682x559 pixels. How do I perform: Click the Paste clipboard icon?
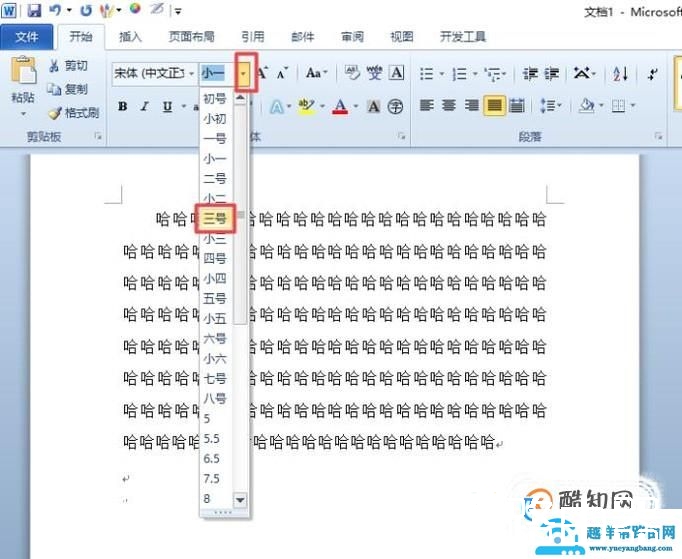click(x=23, y=70)
